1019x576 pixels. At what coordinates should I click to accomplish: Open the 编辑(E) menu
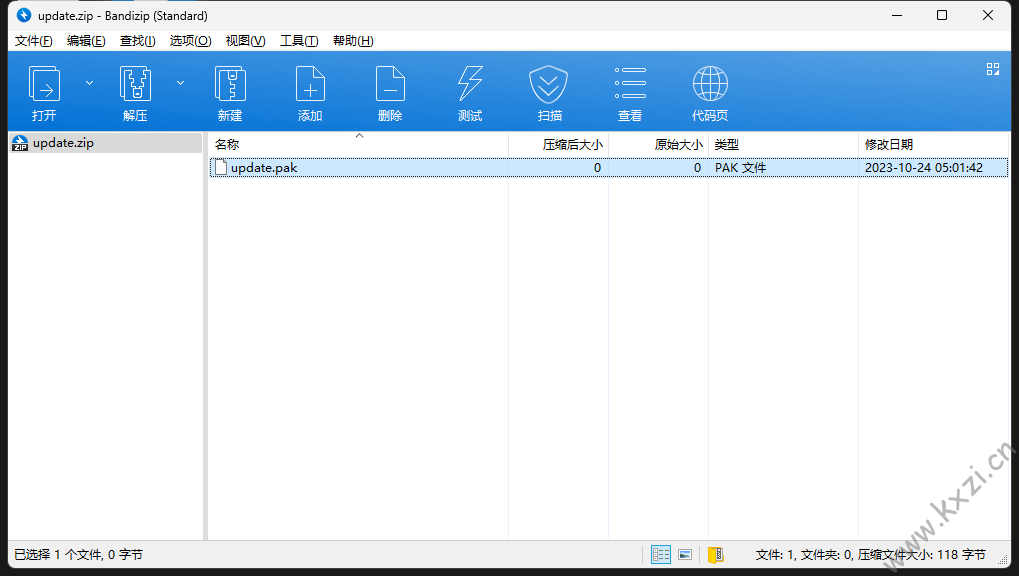tap(86, 41)
